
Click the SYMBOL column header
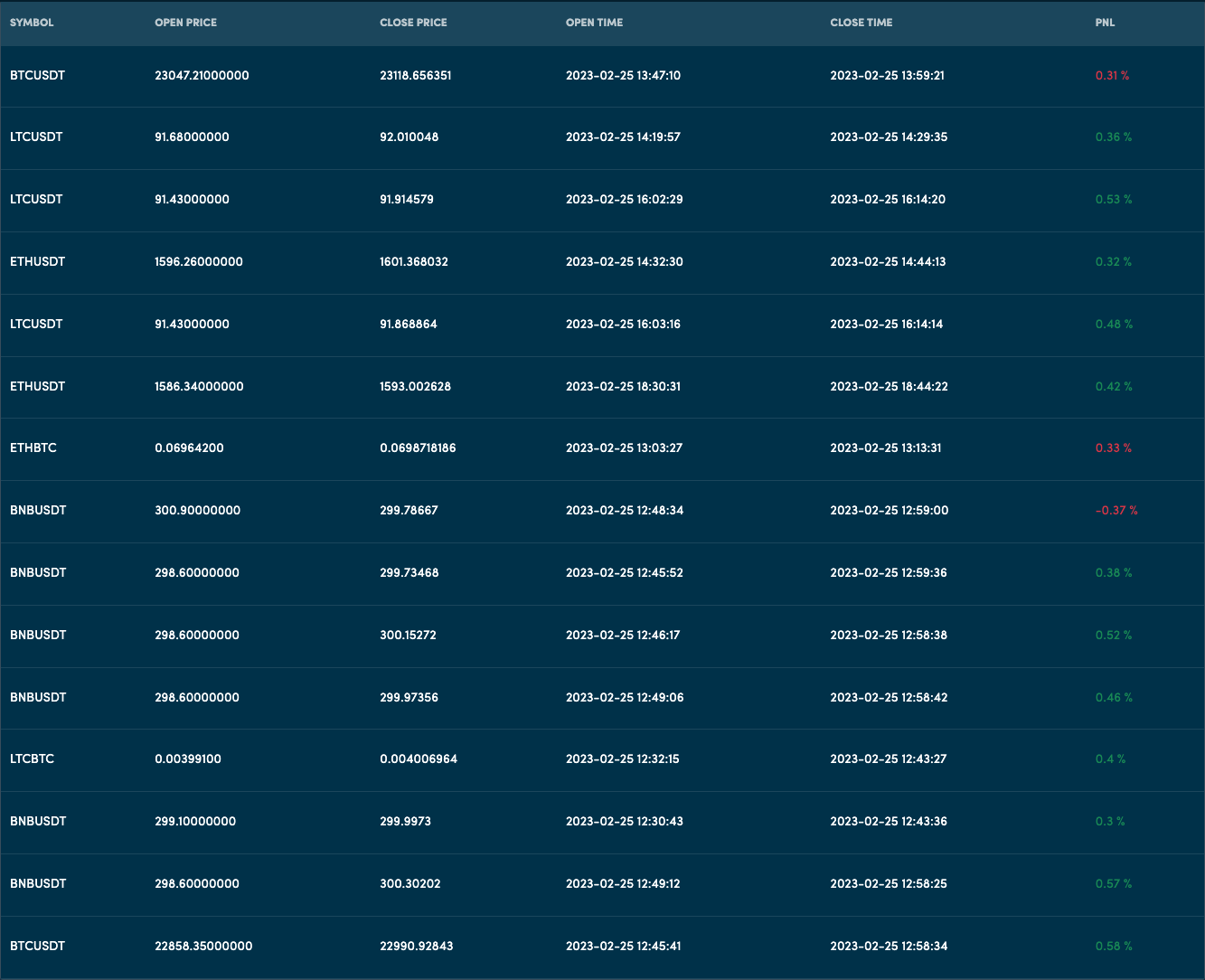pyautogui.click(x=32, y=23)
